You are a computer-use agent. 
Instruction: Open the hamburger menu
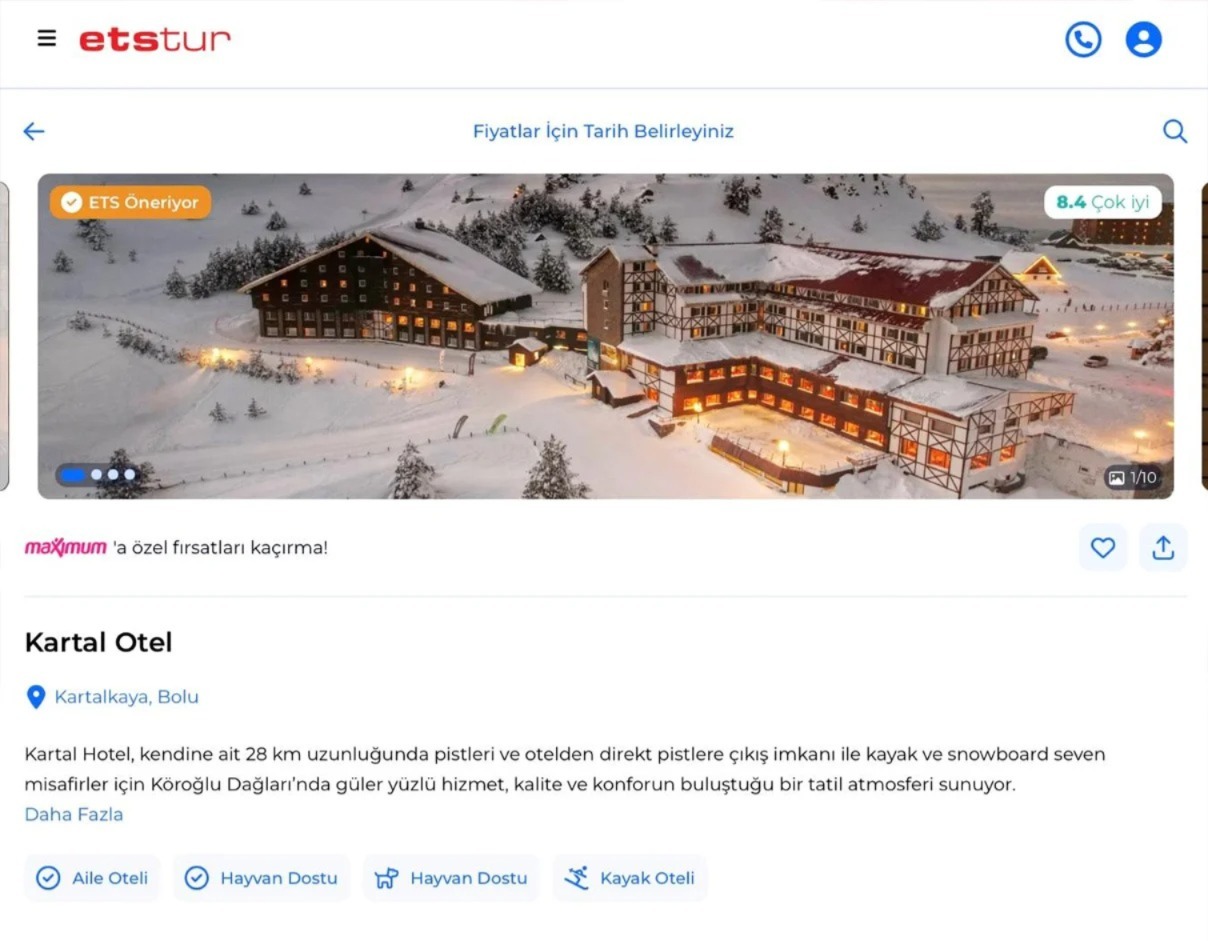pyautogui.click(x=46, y=39)
